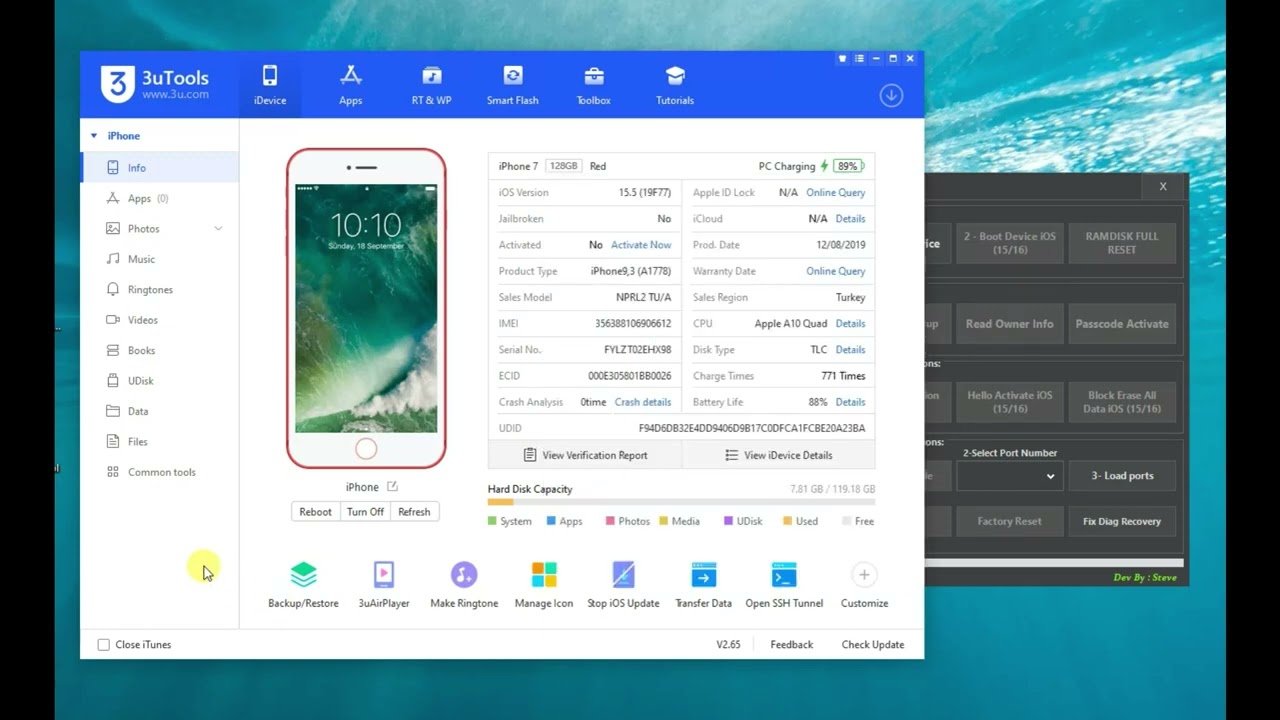This screenshot has height=720, width=1280.
Task: Click Activate Now link
Action: [x=641, y=245]
